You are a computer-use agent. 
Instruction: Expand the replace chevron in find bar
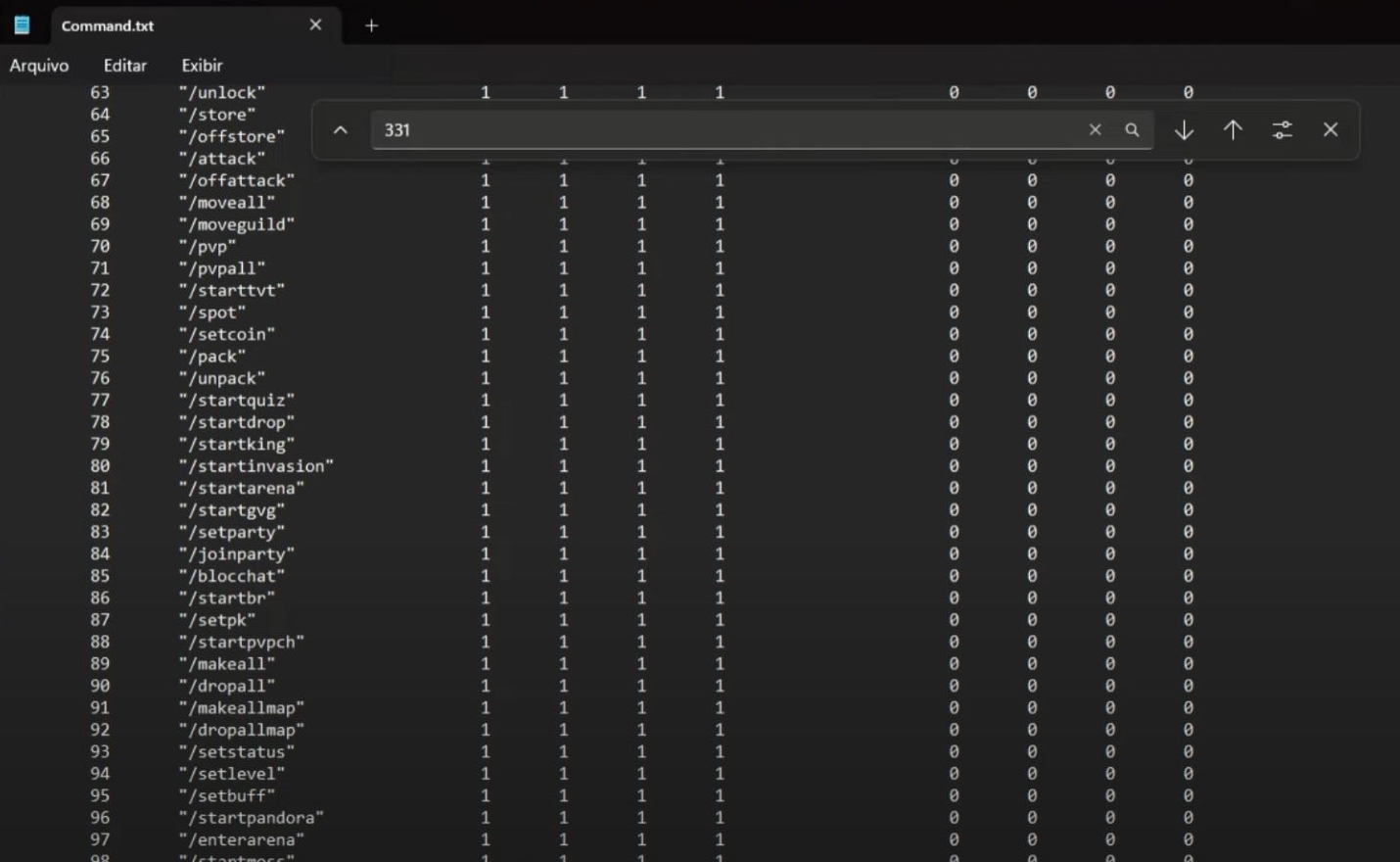(341, 129)
